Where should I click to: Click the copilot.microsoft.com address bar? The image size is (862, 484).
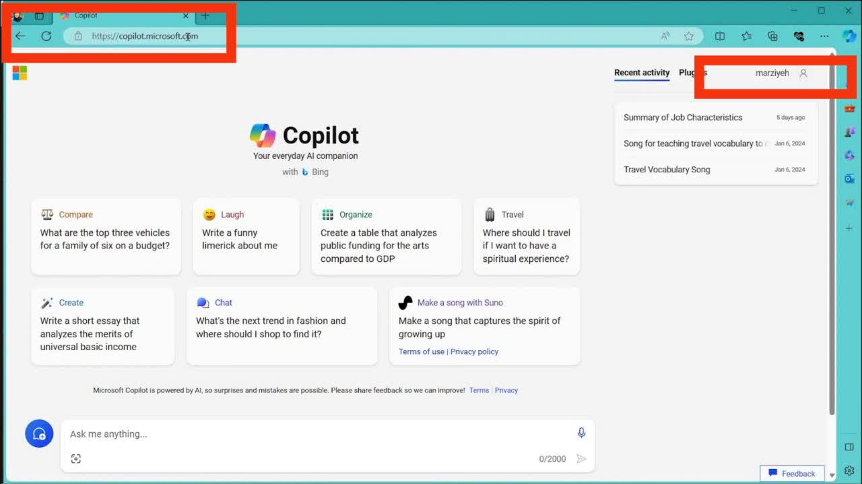[x=383, y=36]
